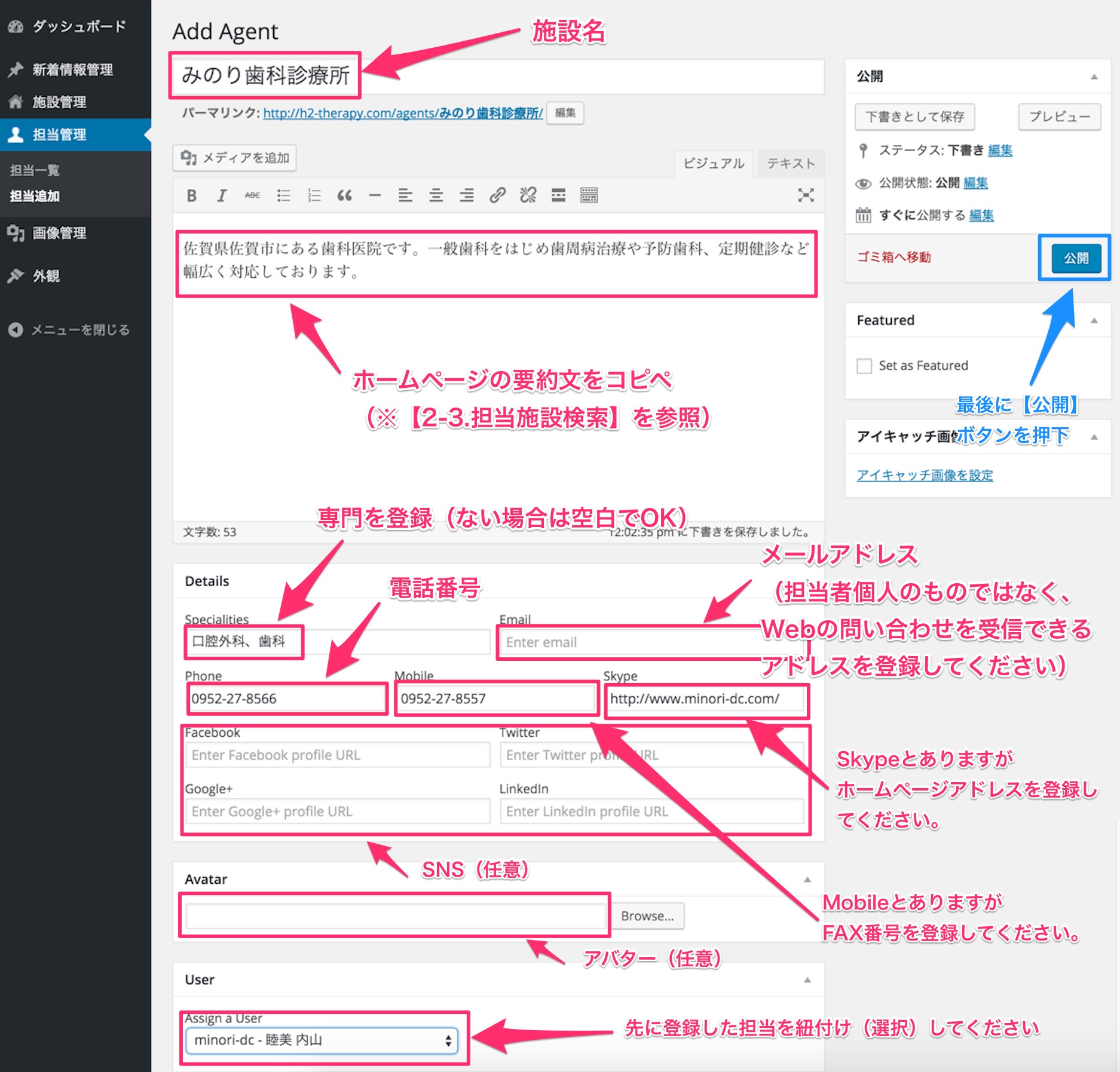Open 施設管理 in the sidebar
This screenshot has width=1120, height=1072.
pyautogui.click(x=59, y=102)
